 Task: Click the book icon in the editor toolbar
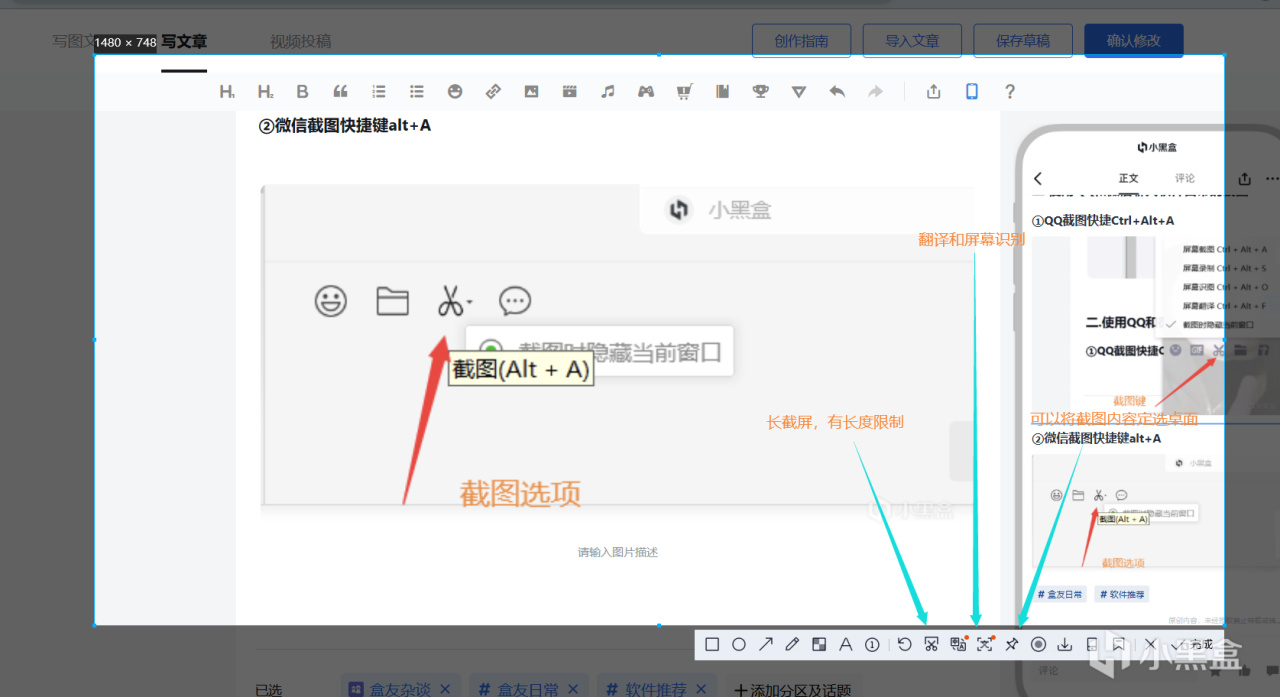[722, 92]
